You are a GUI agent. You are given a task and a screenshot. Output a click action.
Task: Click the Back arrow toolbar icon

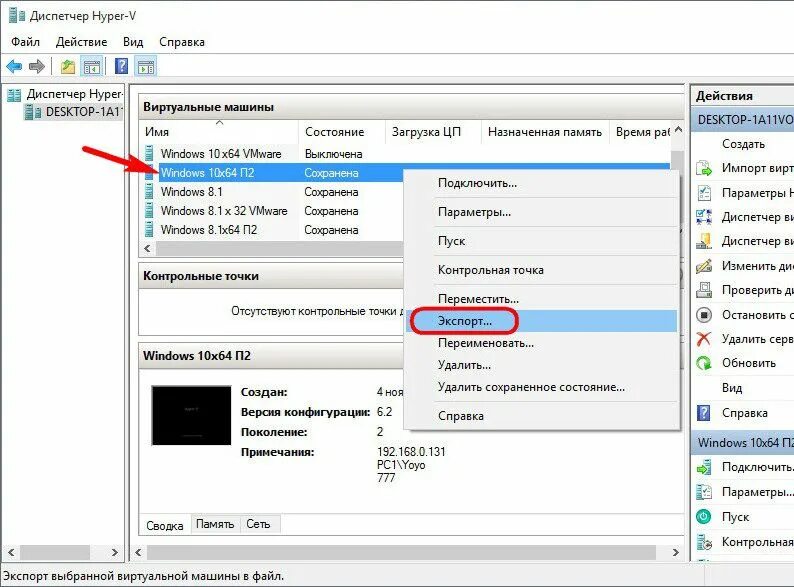pyautogui.click(x=14, y=66)
